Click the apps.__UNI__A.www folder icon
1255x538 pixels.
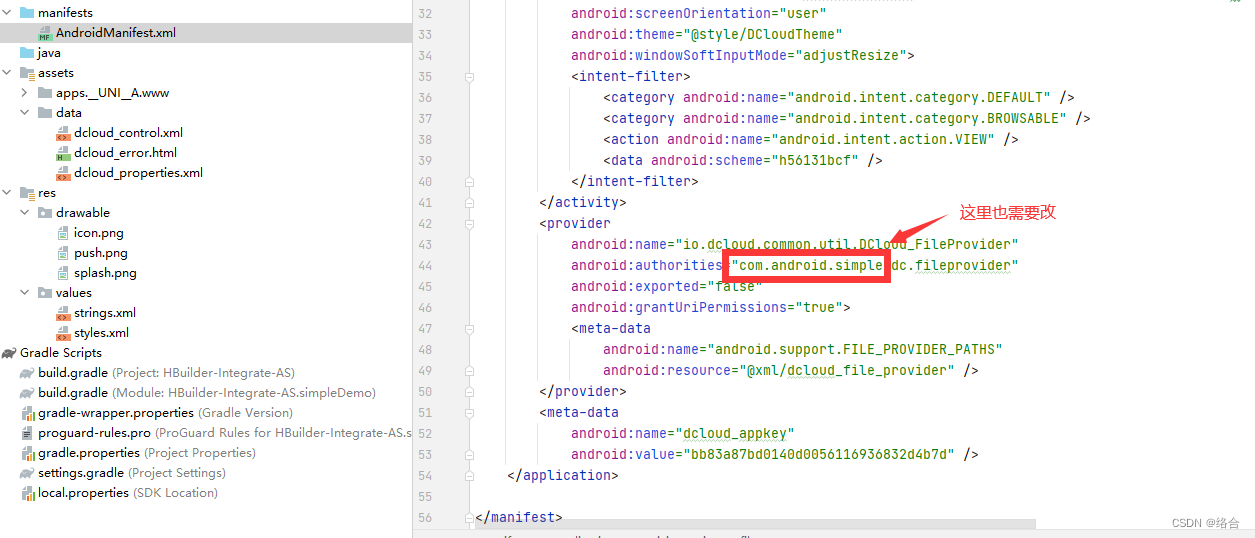[x=45, y=93]
